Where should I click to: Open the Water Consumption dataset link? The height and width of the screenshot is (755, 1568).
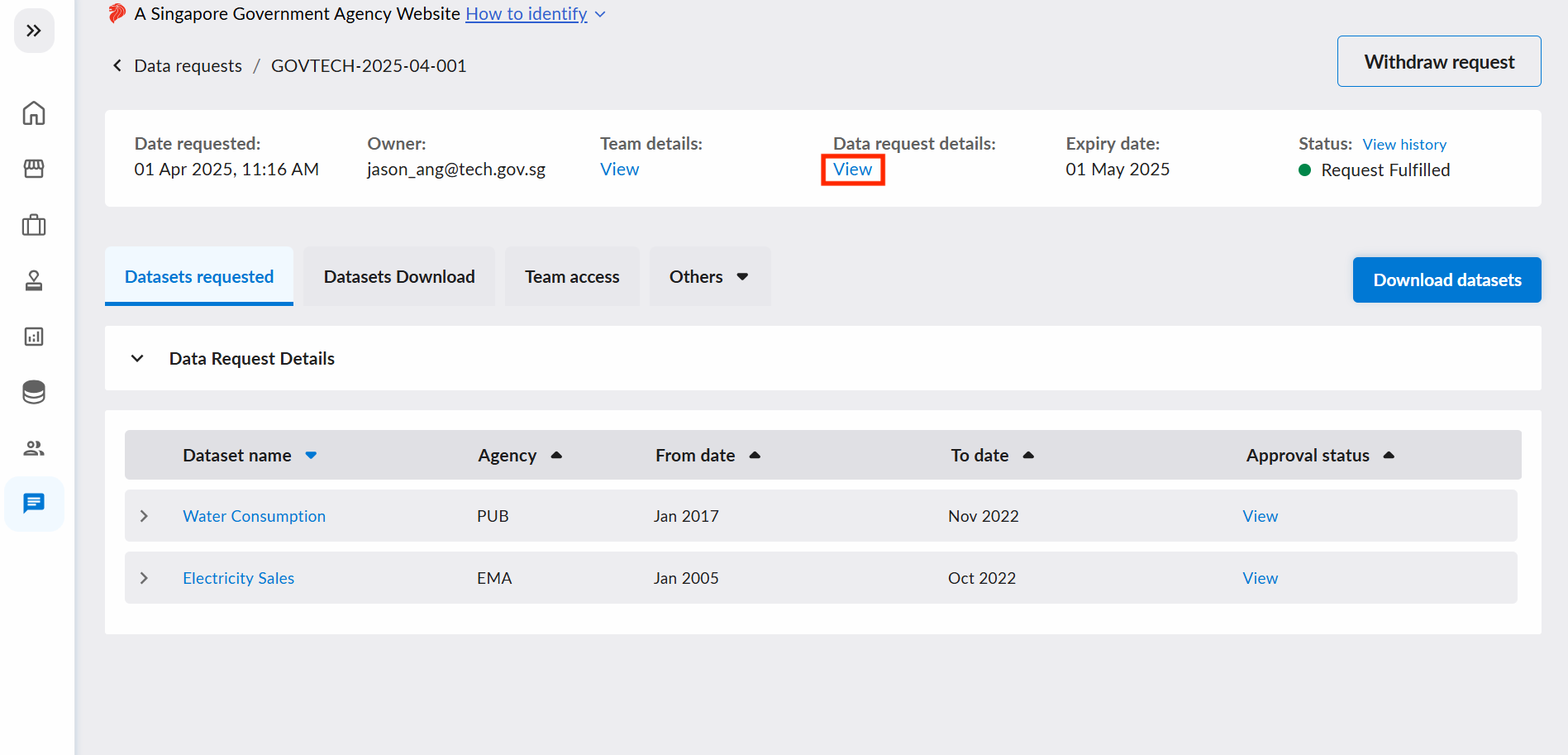pyautogui.click(x=254, y=516)
